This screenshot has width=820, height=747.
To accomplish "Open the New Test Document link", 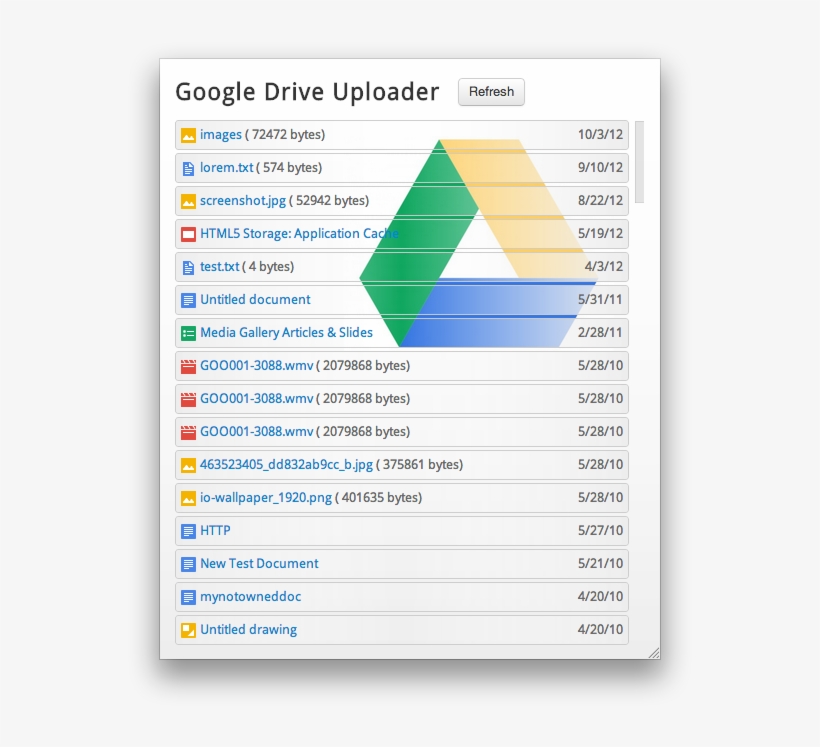I will pyautogui.click(x=259, y=563).
